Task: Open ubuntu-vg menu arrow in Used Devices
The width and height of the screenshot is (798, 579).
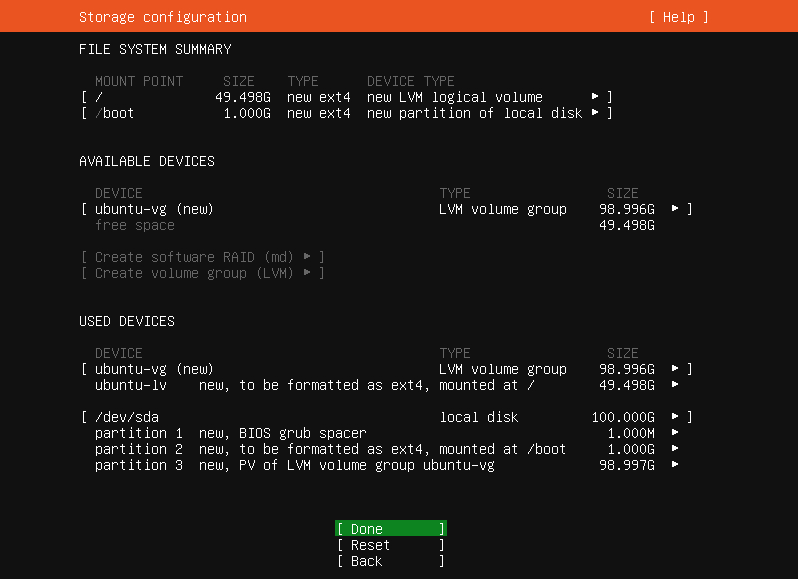Action: point(675,369)
